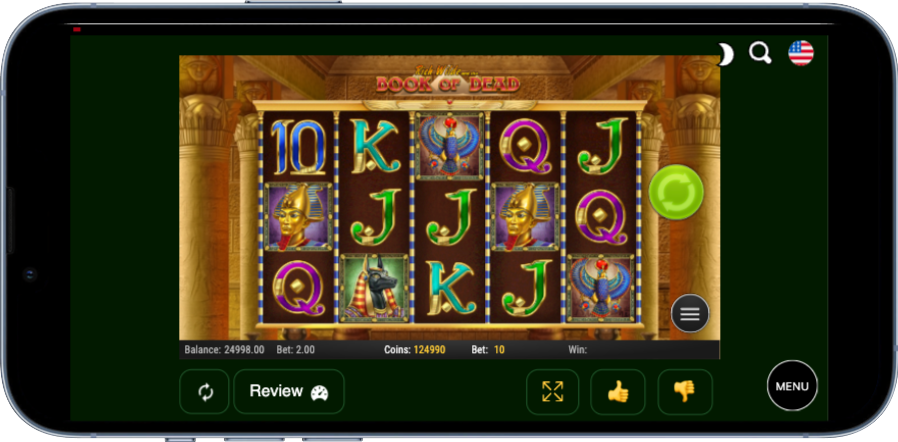Screen dimensions: 898x442
Task: Like the game with thumbs up
Action: [x=618, y=392]
